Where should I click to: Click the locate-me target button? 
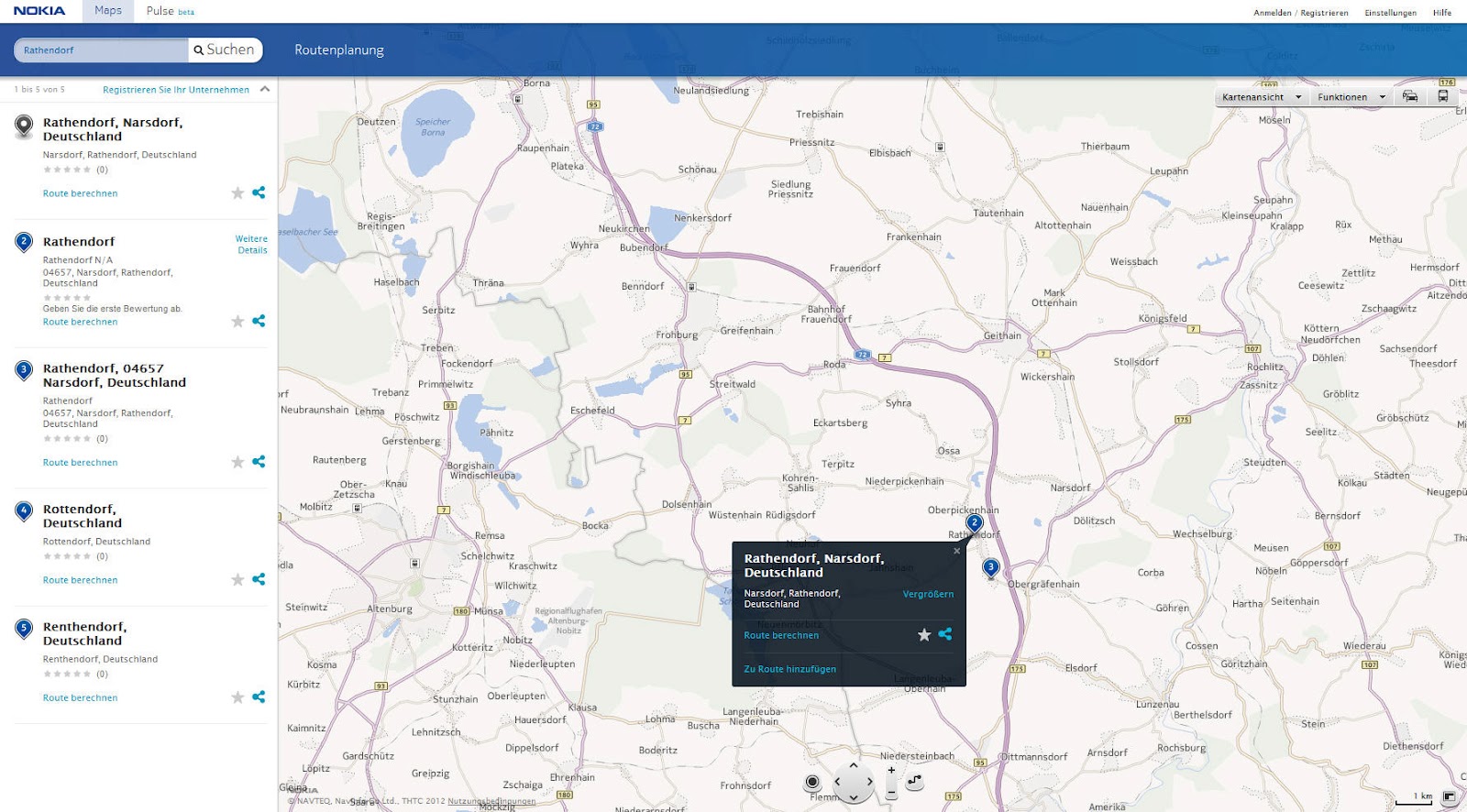[812, 782]
